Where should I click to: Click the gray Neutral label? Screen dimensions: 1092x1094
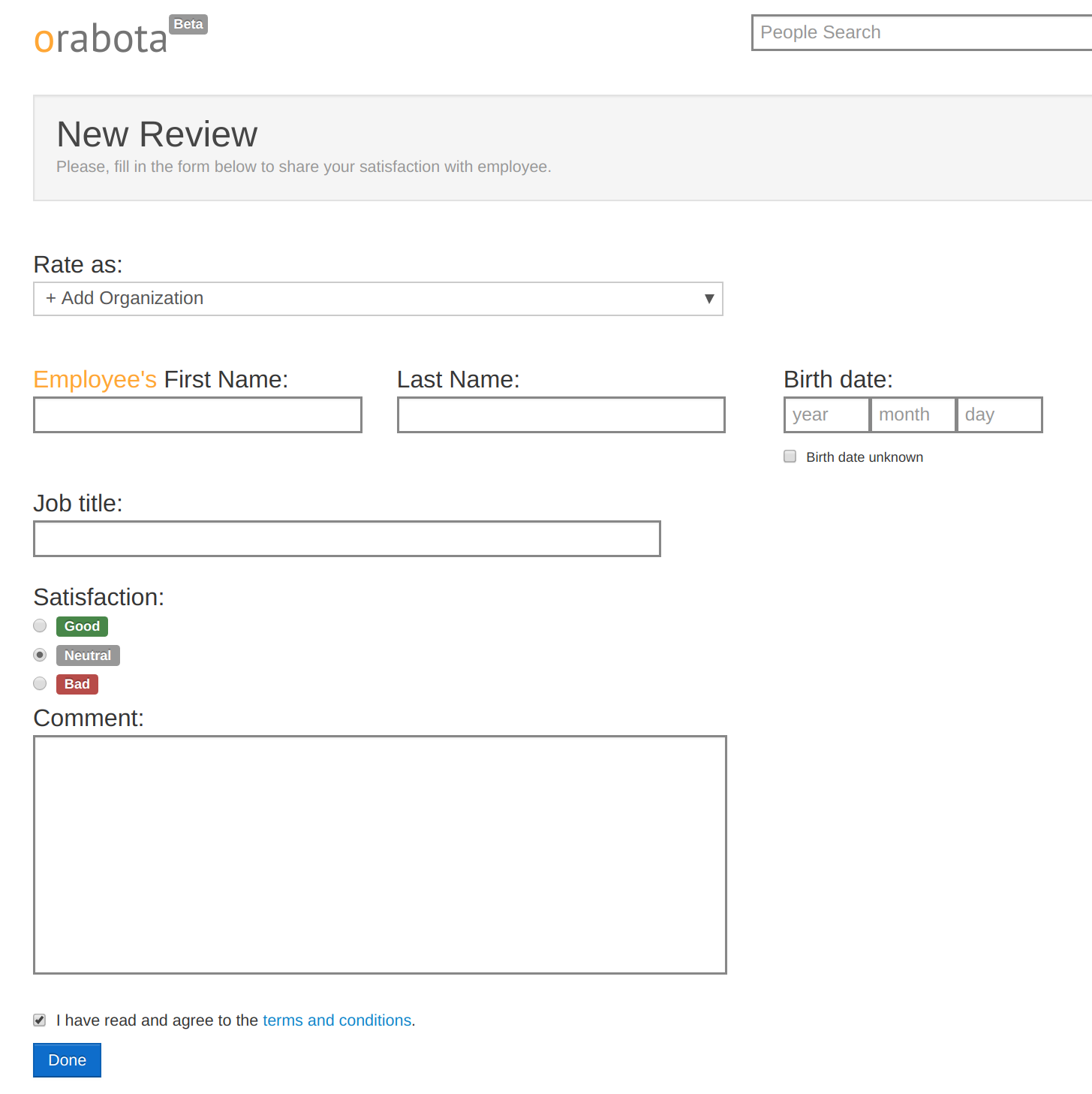click(88, 655)
